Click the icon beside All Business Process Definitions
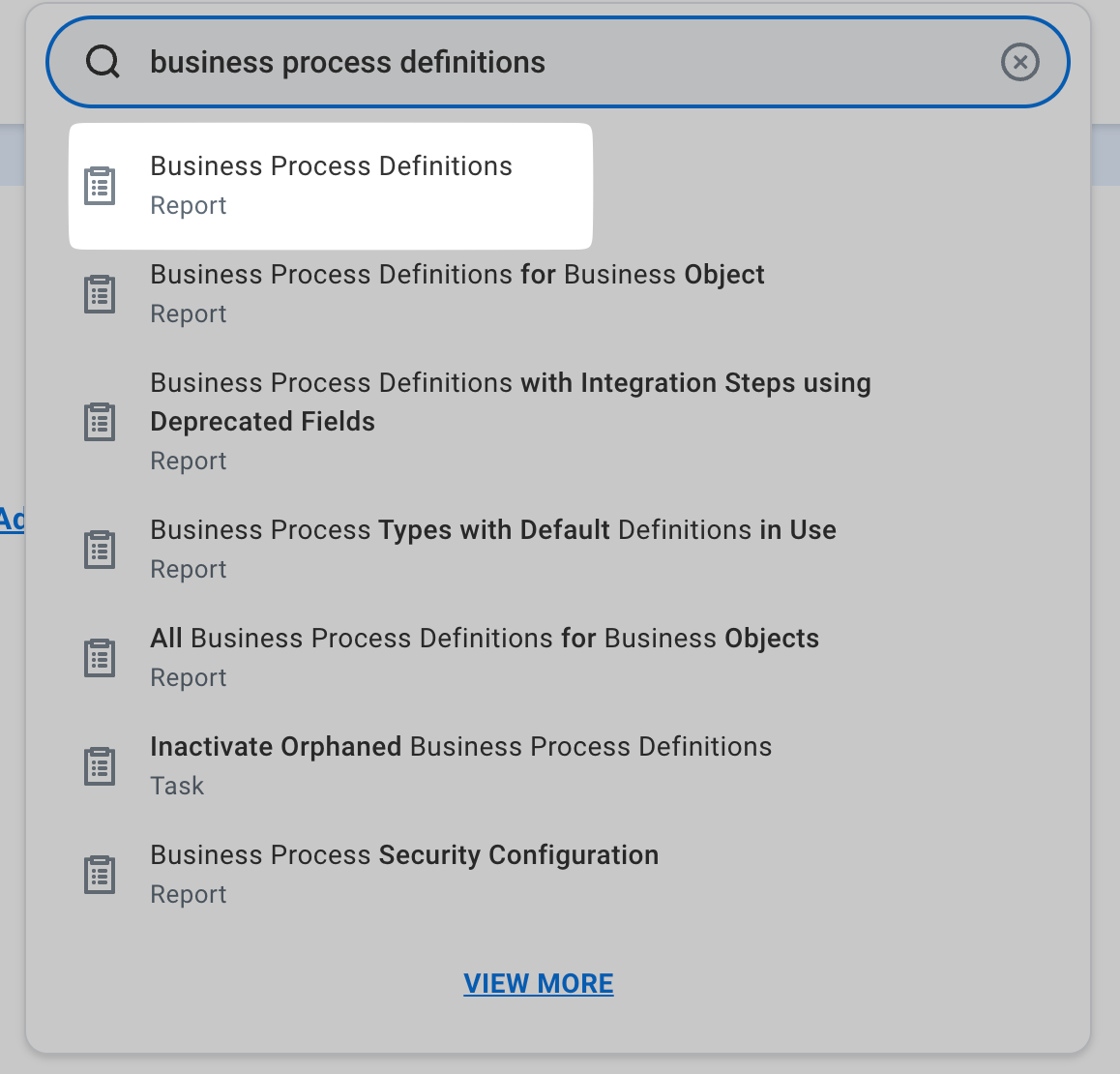Viewport: 1120px width, 1074px height. tap(100, 657)
